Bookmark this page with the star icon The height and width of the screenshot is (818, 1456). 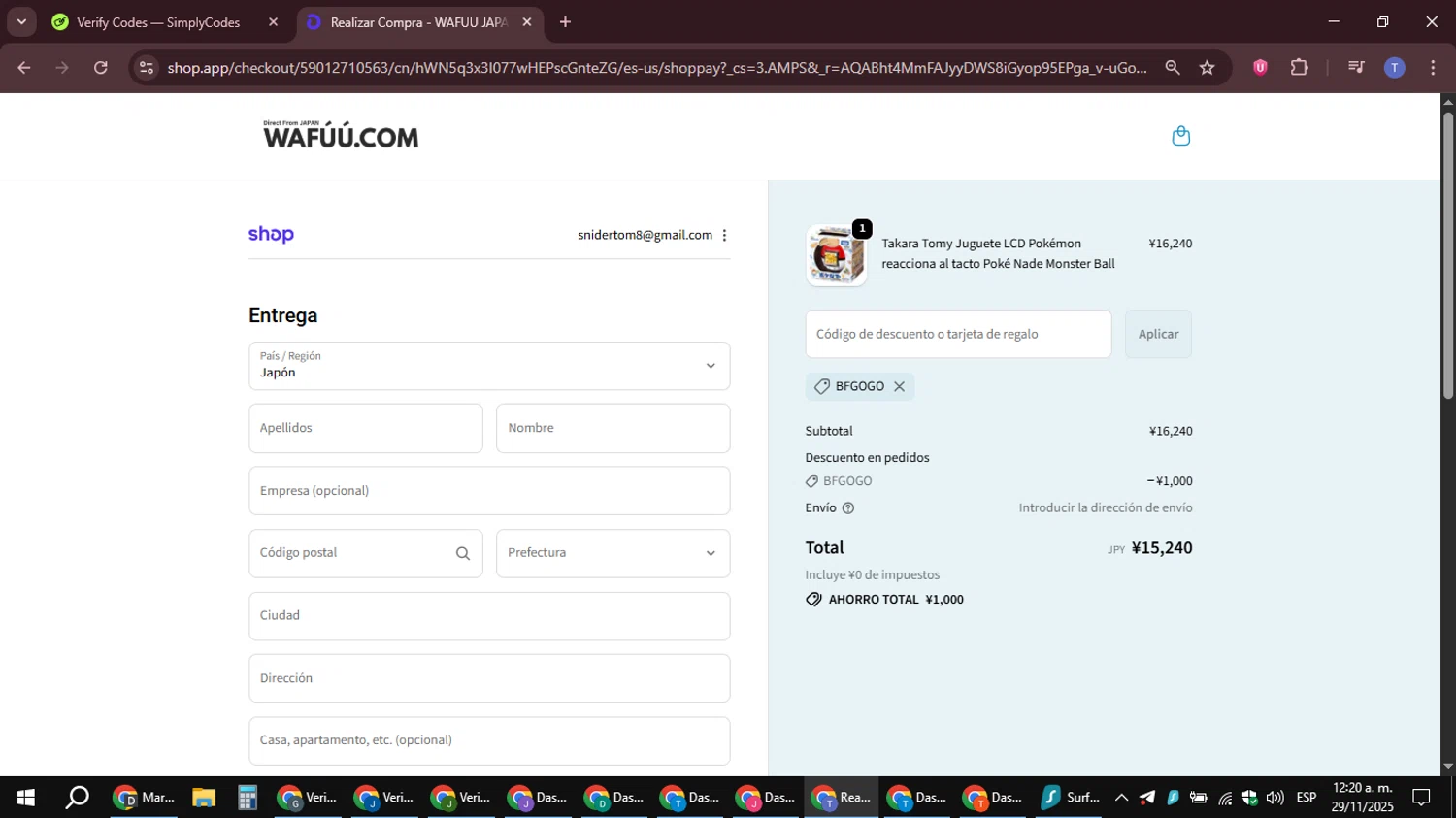tap(1207, 67)
